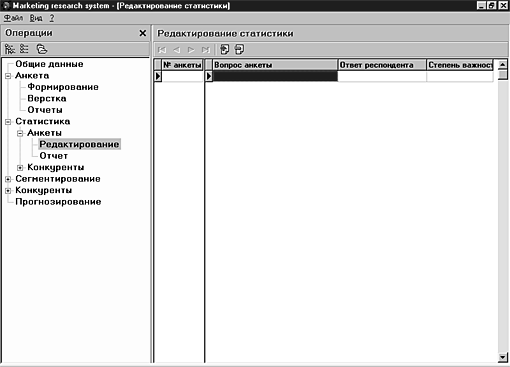Click the import document icon with inward arrow

pos(225,50)
